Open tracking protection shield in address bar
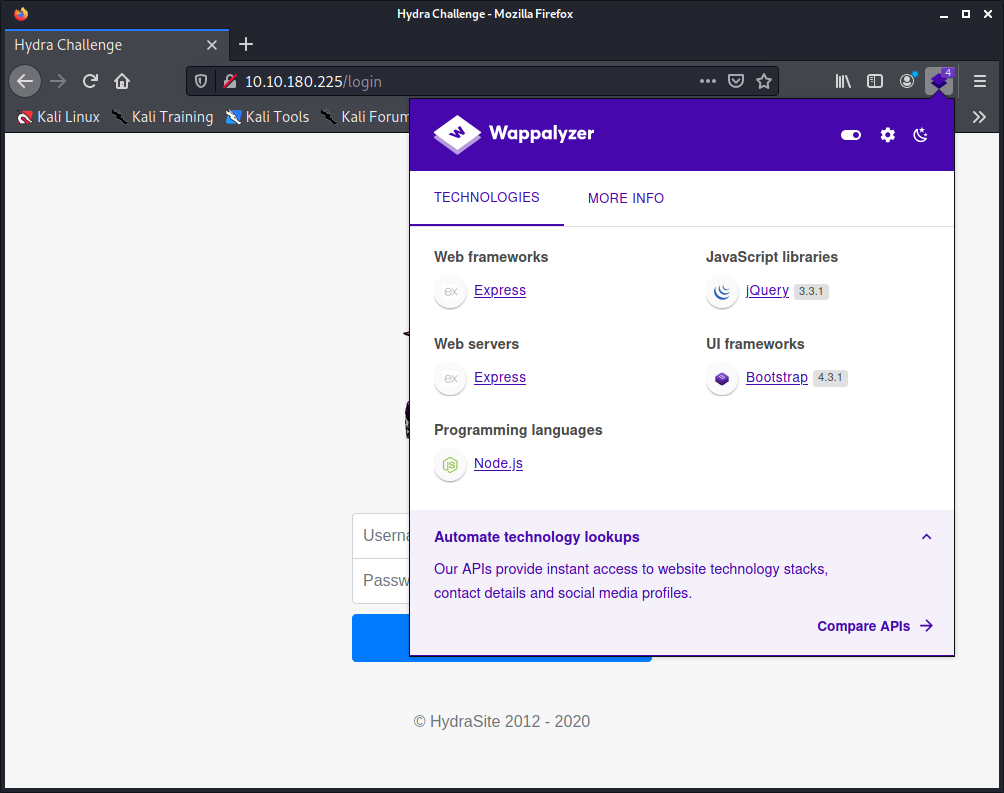Viewport: 1004px width, 793px height. [x=201, y=81]
